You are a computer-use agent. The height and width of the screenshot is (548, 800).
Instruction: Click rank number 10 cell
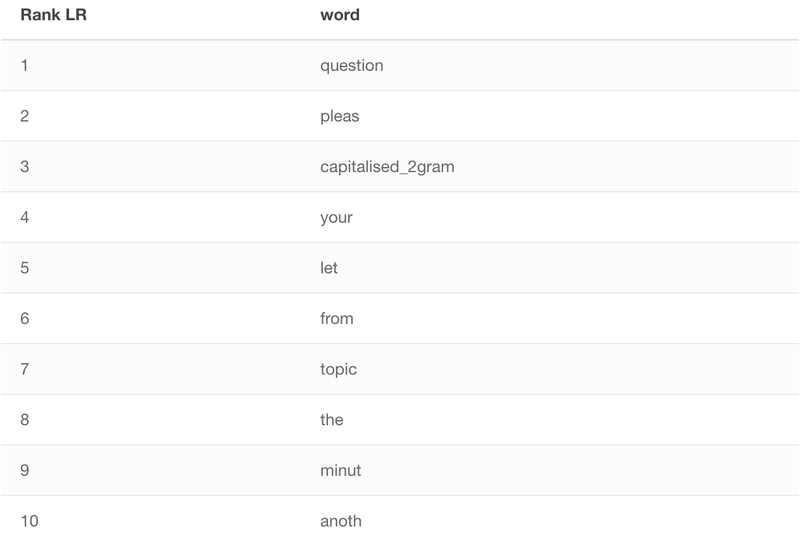[29, 520]
